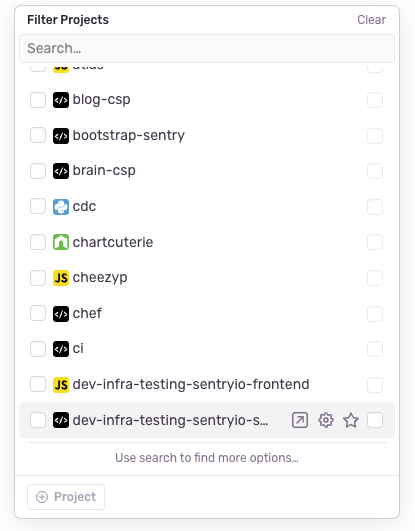415x531 pixels.
Task: Clear the project filter selection
Action: (371, 20)
